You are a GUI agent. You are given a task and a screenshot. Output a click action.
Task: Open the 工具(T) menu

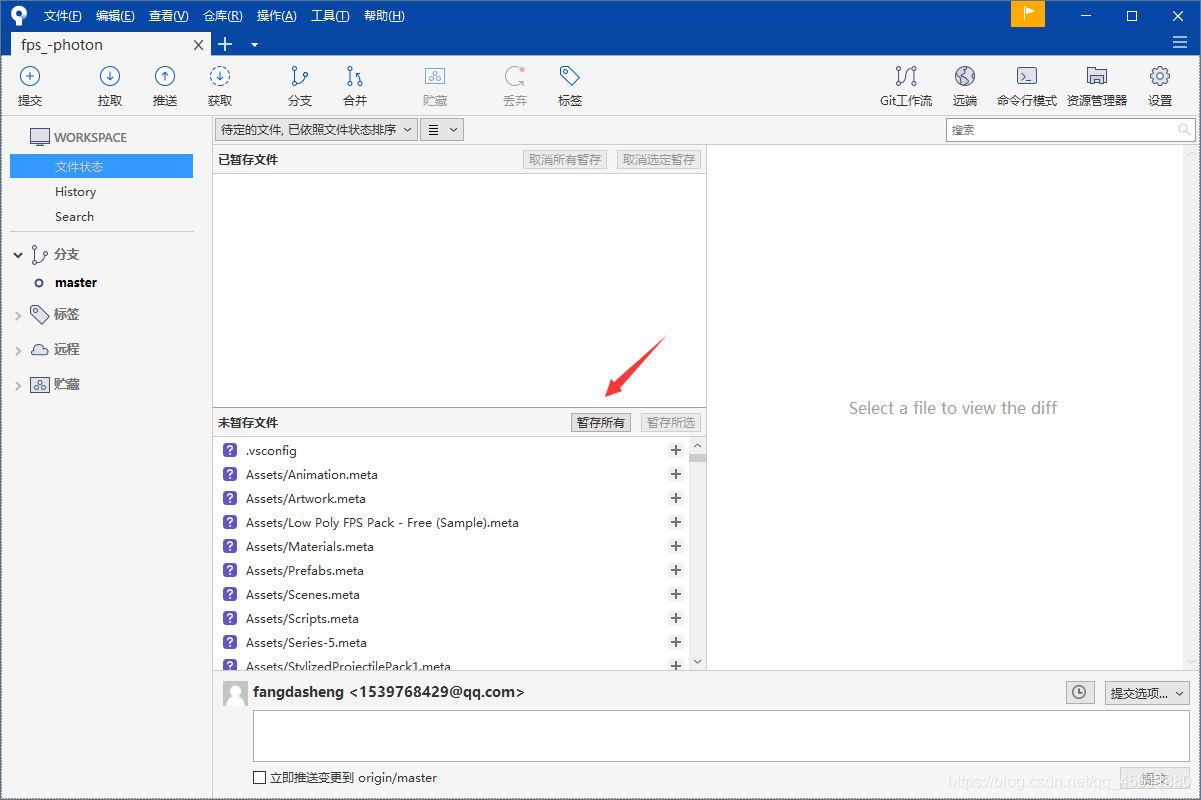point(330,16)
